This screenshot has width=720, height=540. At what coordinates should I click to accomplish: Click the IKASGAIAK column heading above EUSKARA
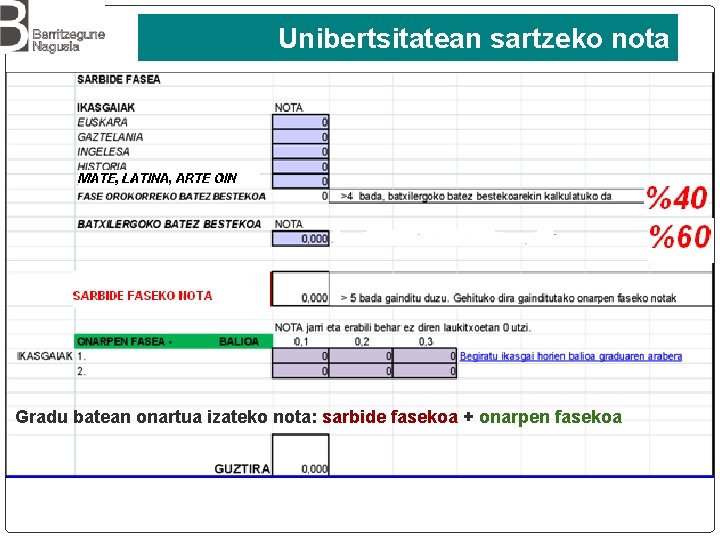click(x=106, y=107)
